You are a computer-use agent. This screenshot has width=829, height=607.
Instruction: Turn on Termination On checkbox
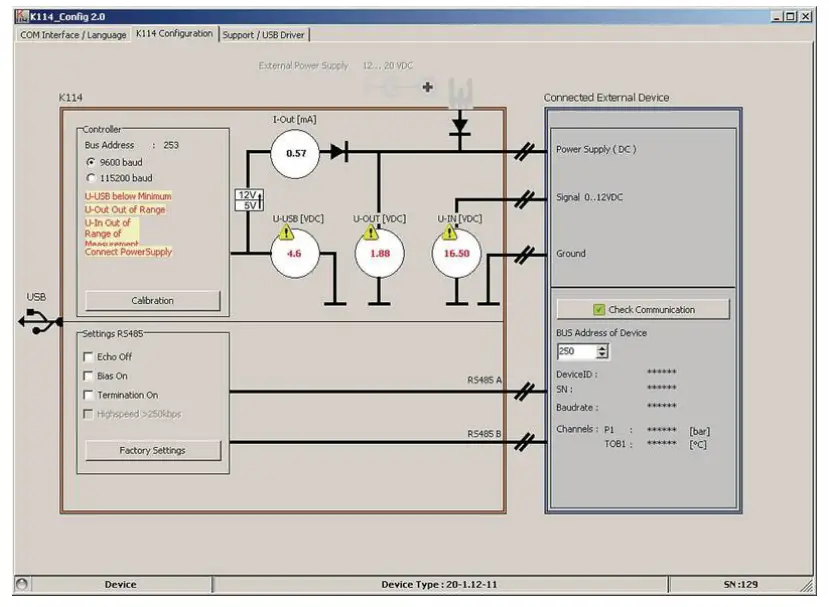click(88, 395)
